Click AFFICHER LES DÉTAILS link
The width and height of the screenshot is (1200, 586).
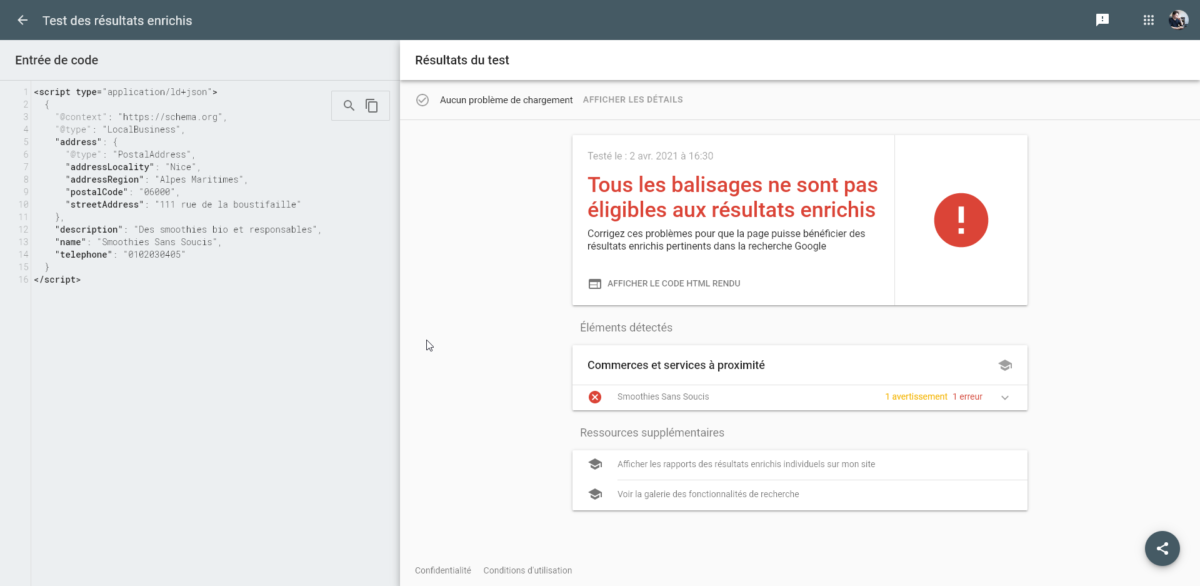[632, 100]
